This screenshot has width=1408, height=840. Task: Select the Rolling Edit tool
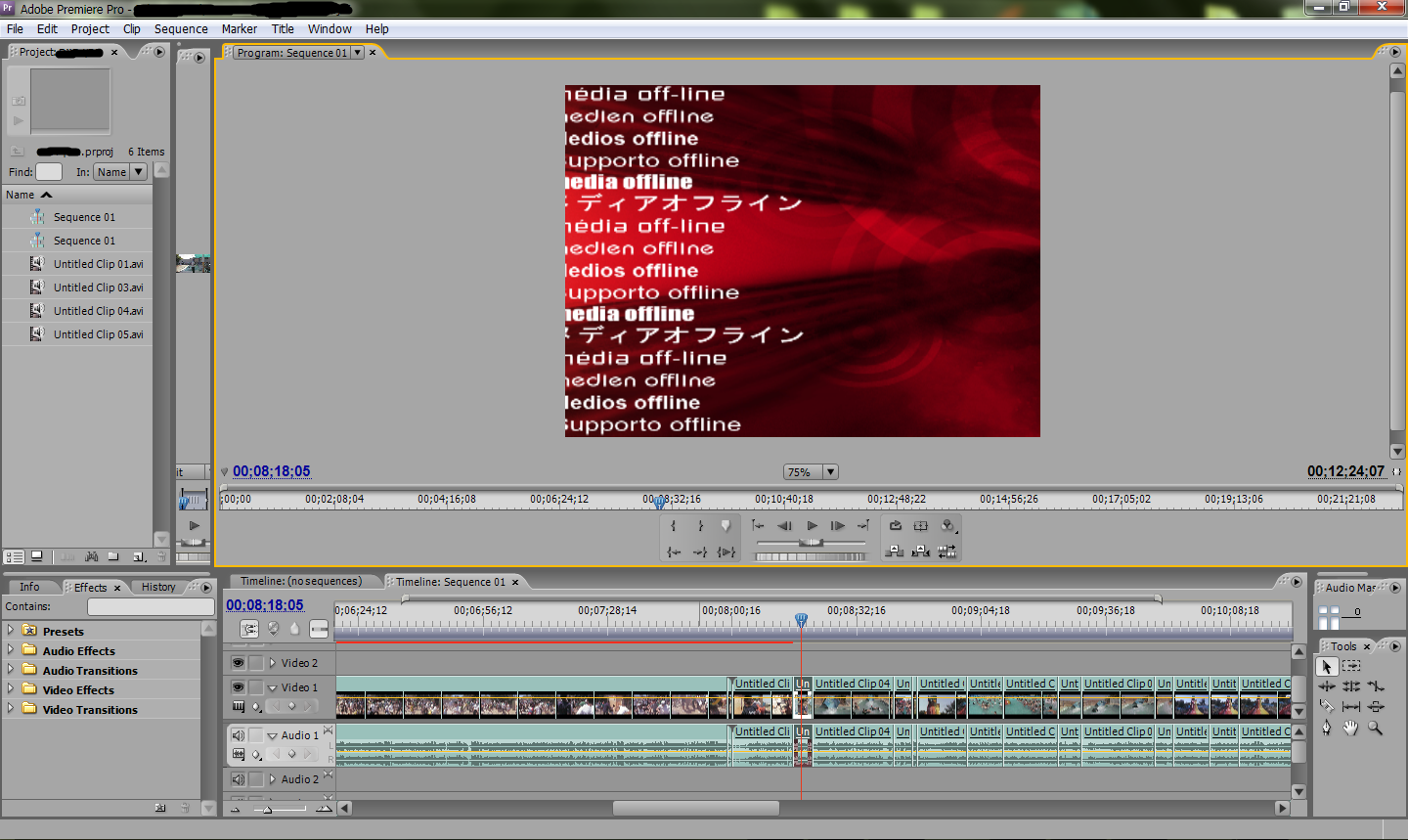(x=1351, y=686)
